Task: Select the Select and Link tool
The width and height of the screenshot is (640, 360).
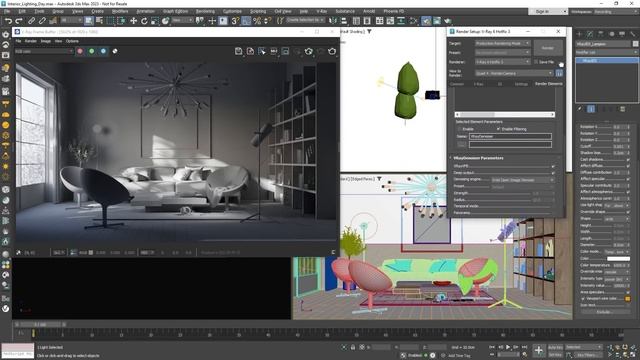Action: (x=31, y=21)
